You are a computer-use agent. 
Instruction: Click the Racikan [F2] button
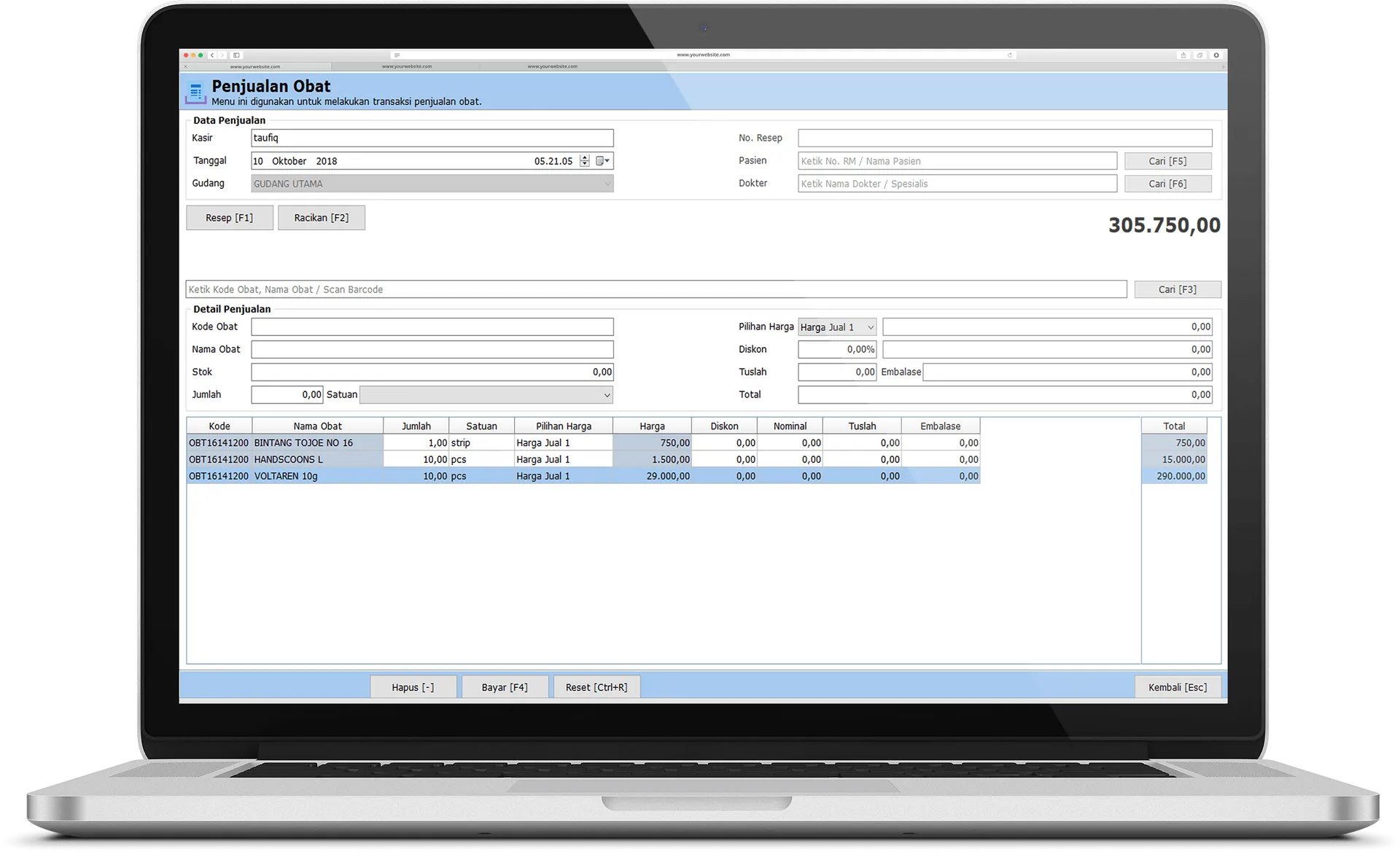click(322, 218)
